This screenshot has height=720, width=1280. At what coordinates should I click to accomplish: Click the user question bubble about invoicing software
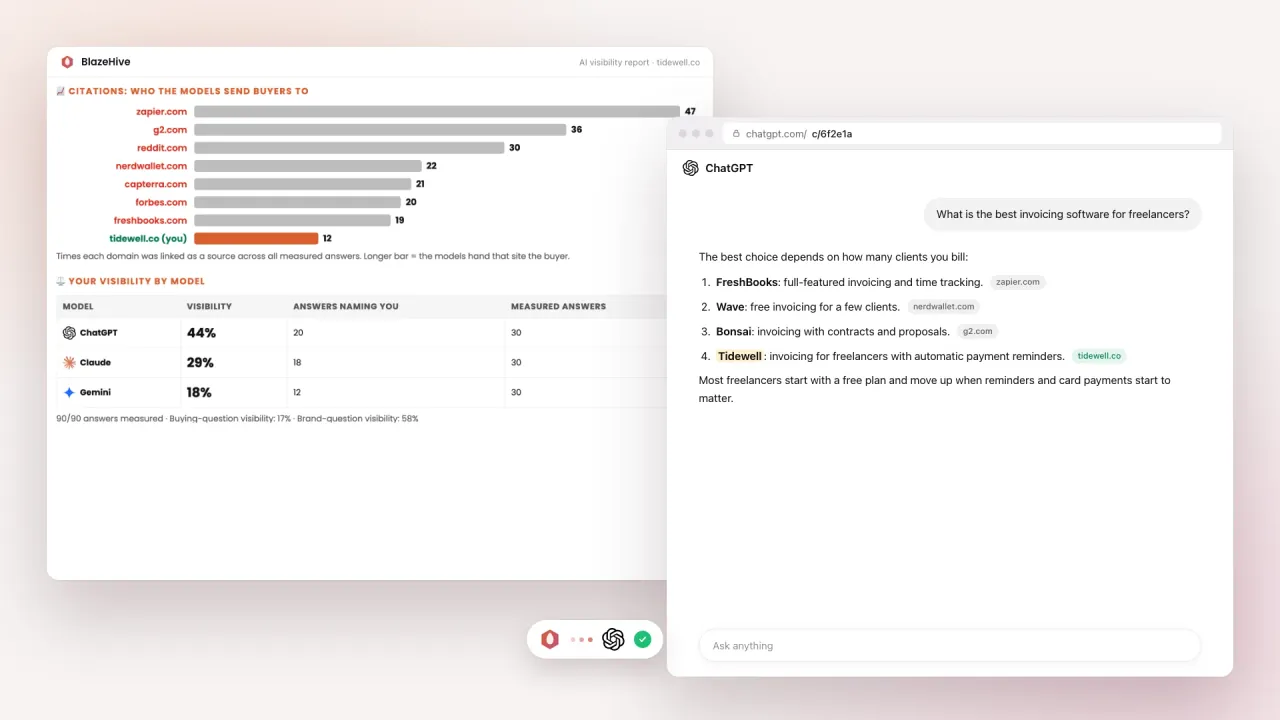(1063, 214)
